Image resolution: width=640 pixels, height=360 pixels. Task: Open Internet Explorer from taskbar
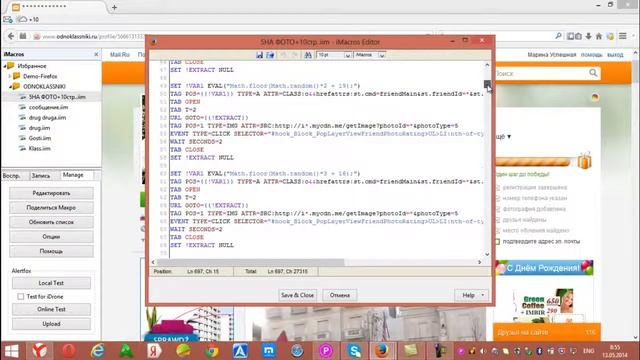[x=98, y=351]
